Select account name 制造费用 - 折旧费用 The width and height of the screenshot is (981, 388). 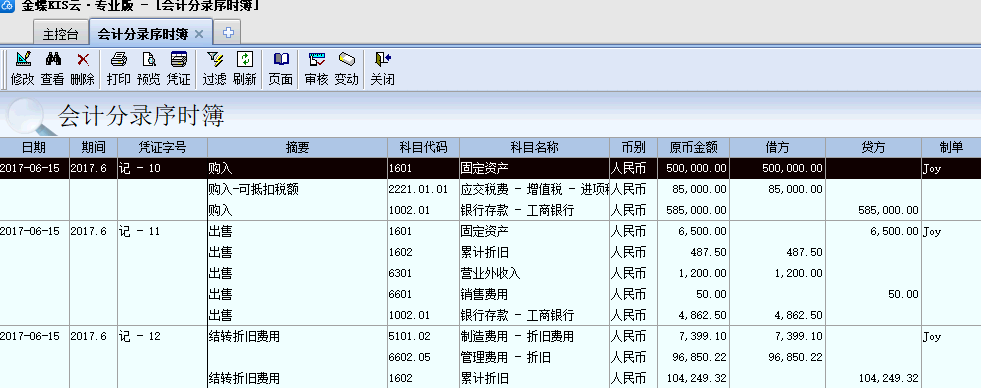[x=517, y=337]
